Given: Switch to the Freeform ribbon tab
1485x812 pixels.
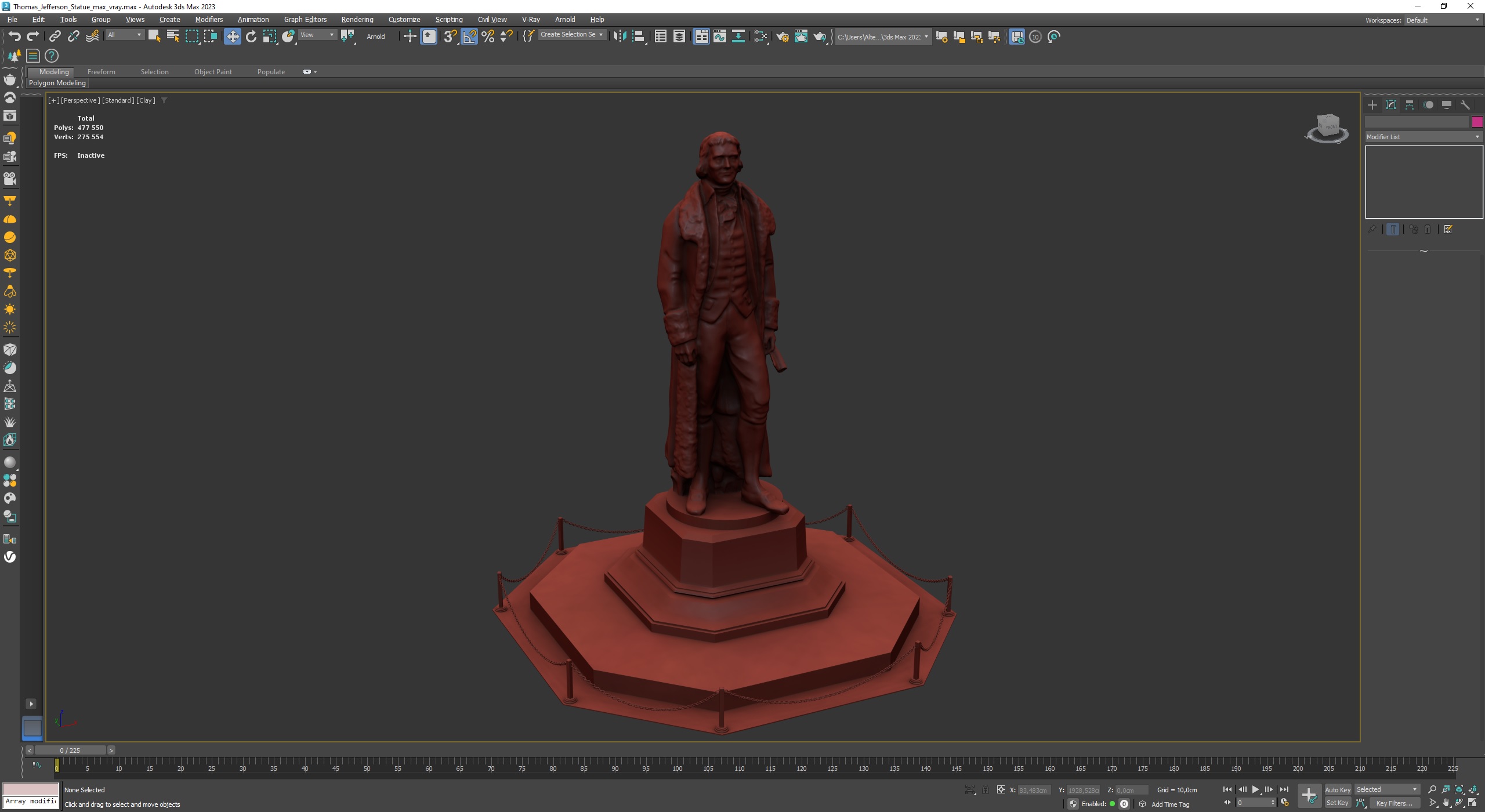Looking at the screenshot, I should 101,72.
